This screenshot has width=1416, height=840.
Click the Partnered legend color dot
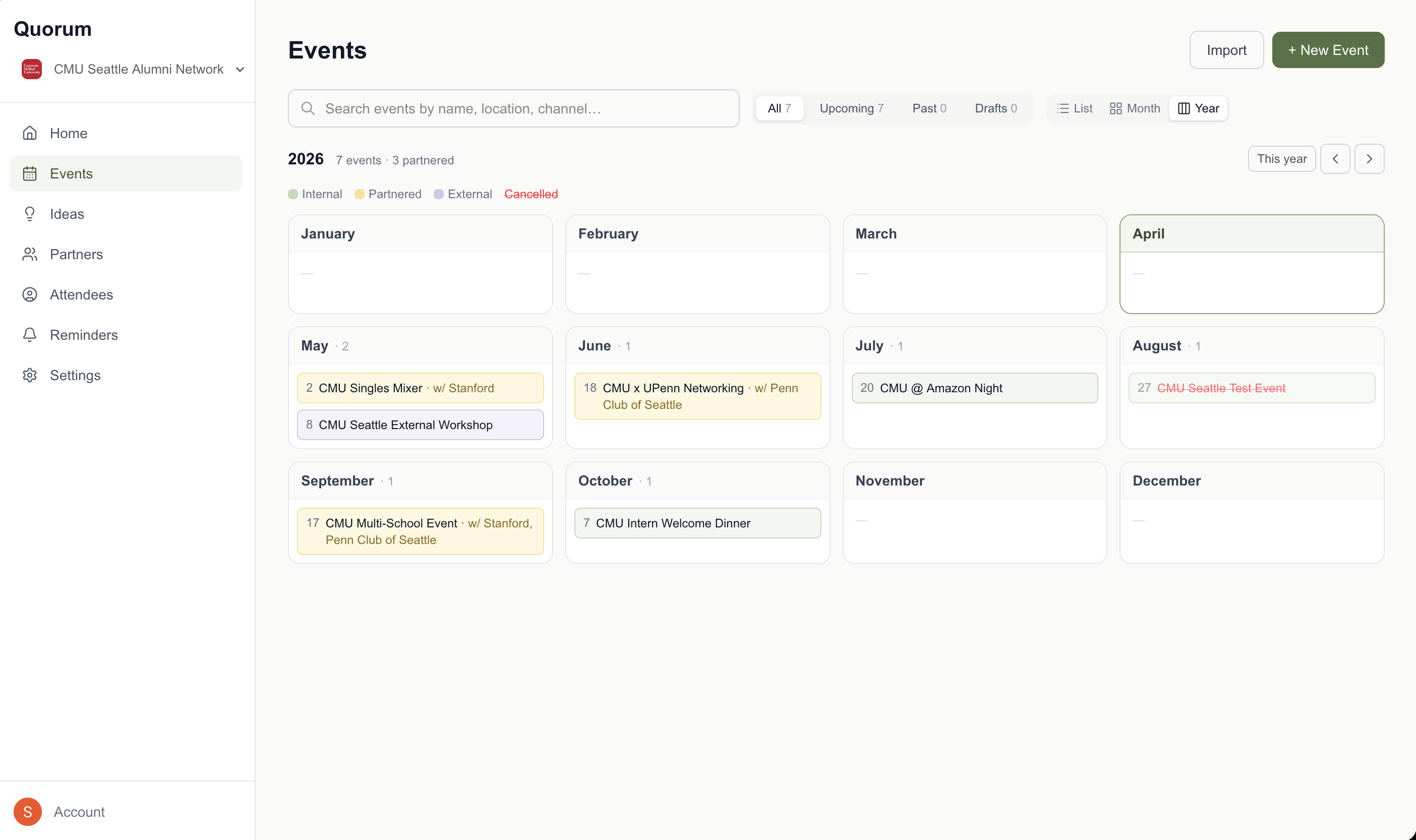[x=360, y=194]
